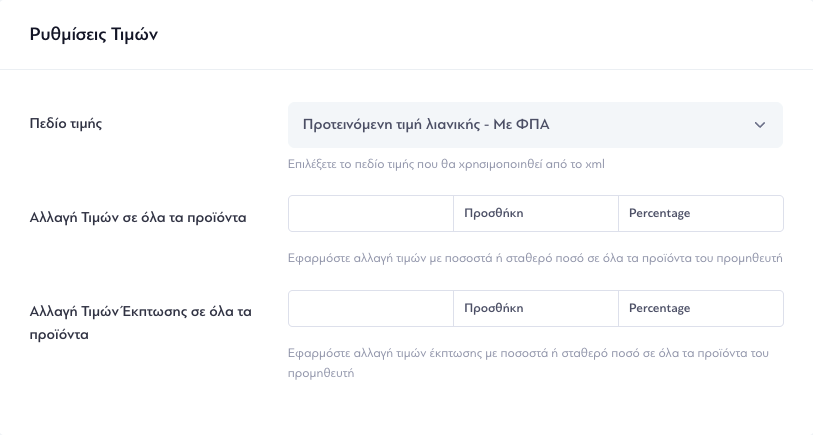Open Προσθήκη selector in the Έκπτωσης row
813x435 pixels.
point(536,308)
